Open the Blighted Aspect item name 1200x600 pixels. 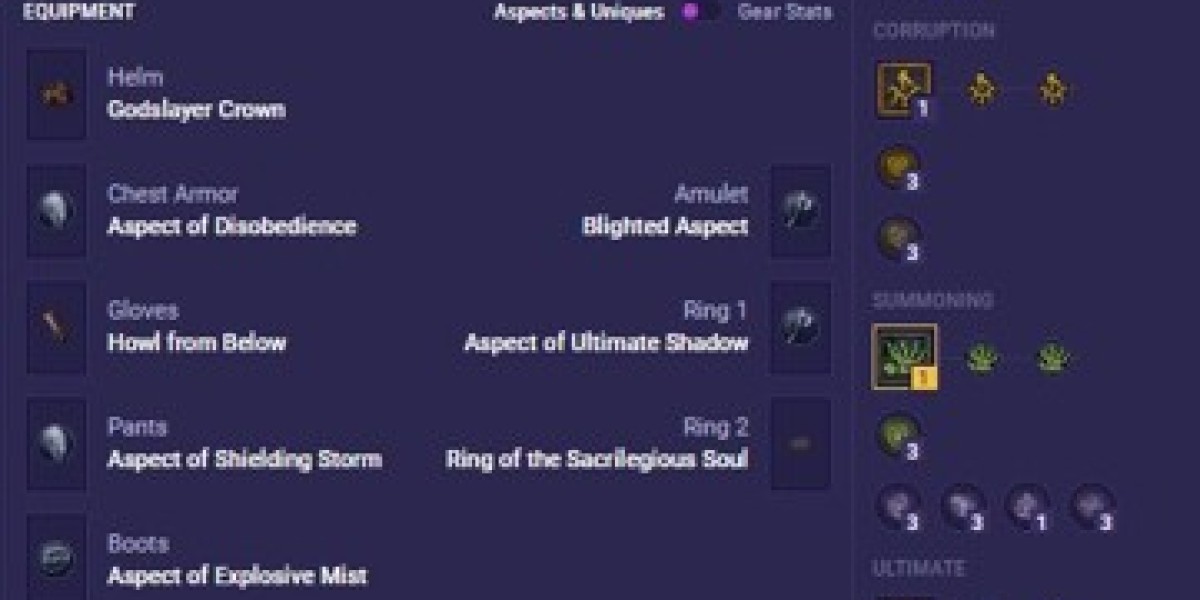[x=665, y=226]
